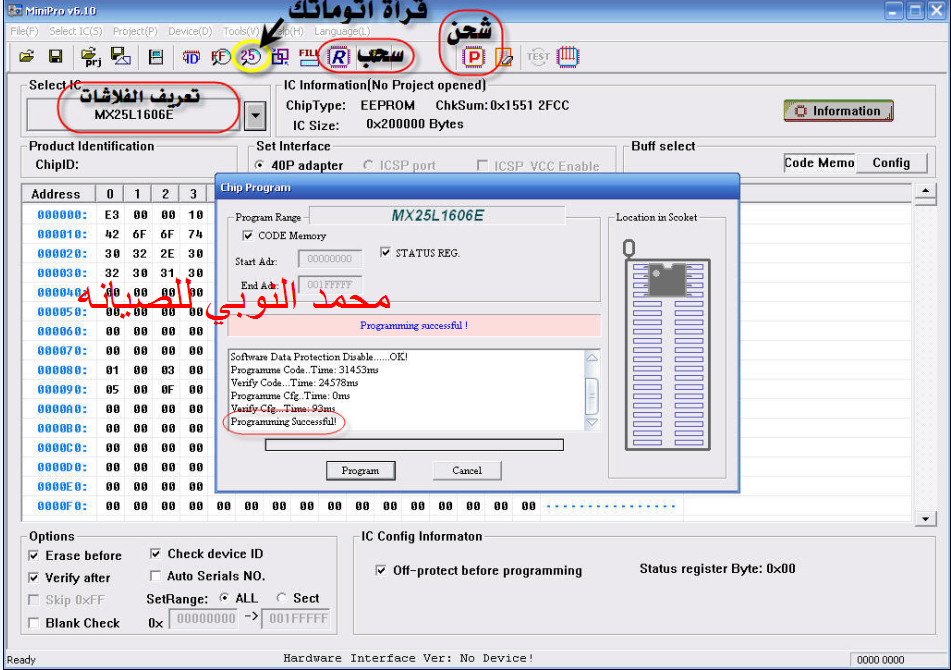Click the read chip ID icon
Viewport: 951px width, 670px height.
[x=190, y=57]
